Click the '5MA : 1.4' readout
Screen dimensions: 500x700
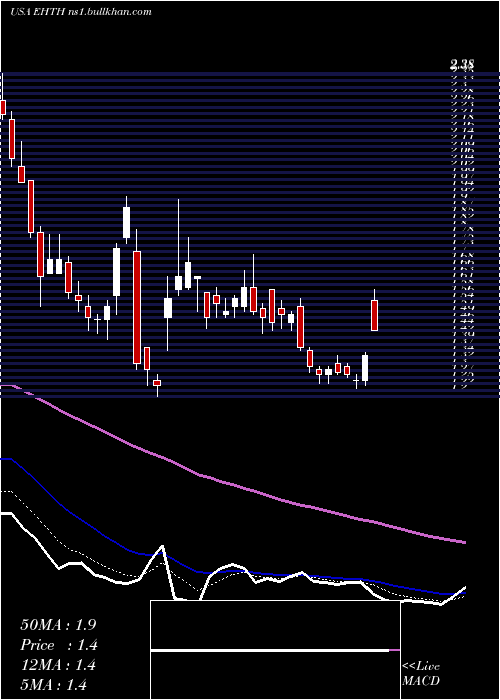pos(53,685)
